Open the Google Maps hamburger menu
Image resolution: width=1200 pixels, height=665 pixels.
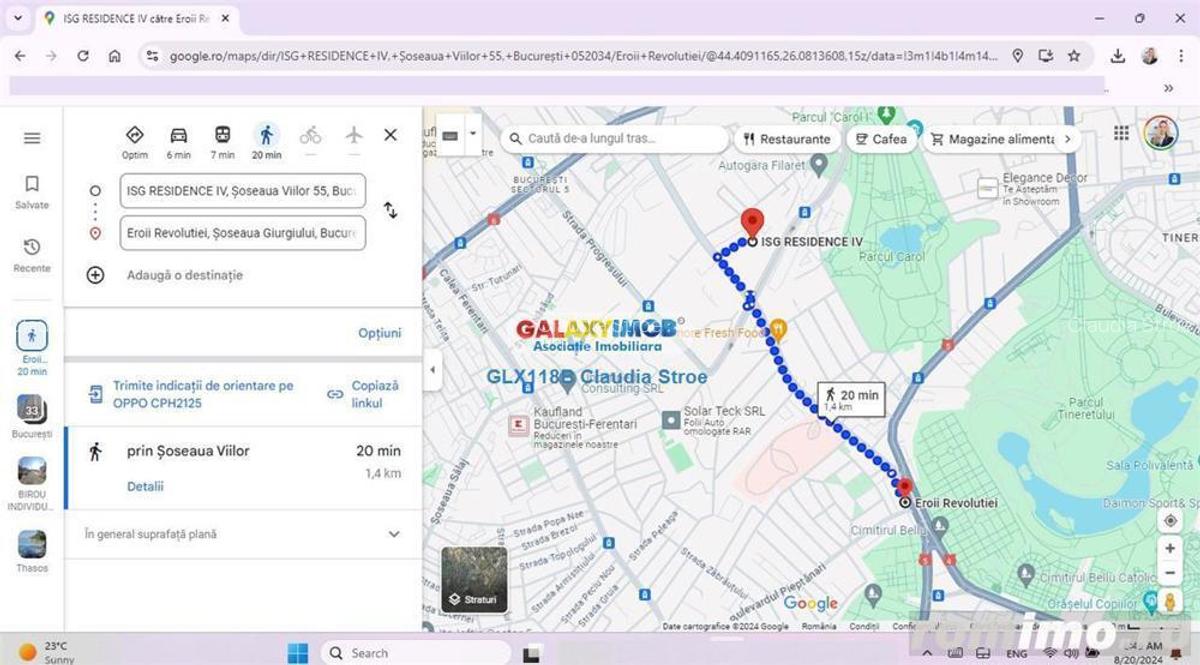(x=32, y=138)
